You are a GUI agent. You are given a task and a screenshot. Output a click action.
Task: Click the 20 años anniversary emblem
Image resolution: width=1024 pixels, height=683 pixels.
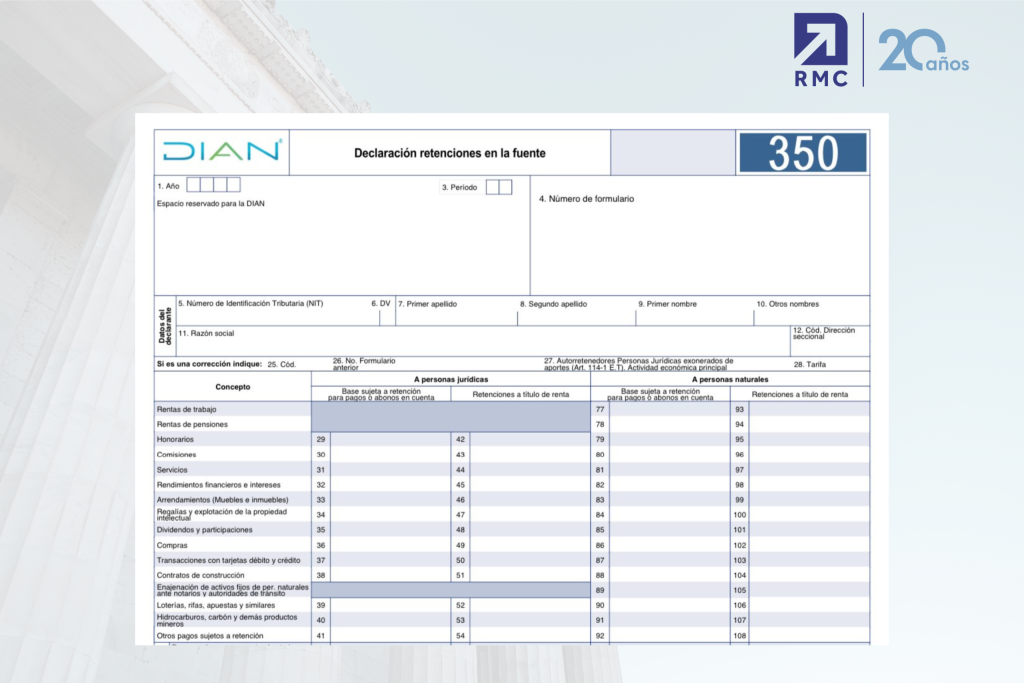tap(922, 51)
